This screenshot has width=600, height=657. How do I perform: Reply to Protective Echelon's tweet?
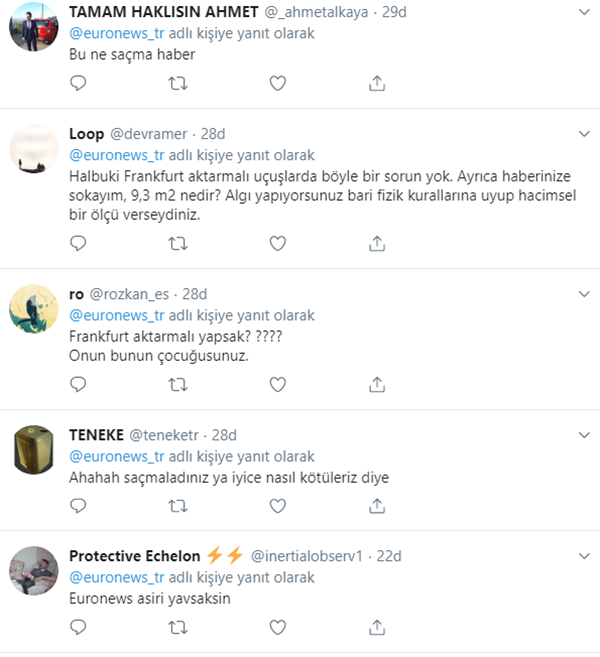pyautogui.click(x=79, y=628)
